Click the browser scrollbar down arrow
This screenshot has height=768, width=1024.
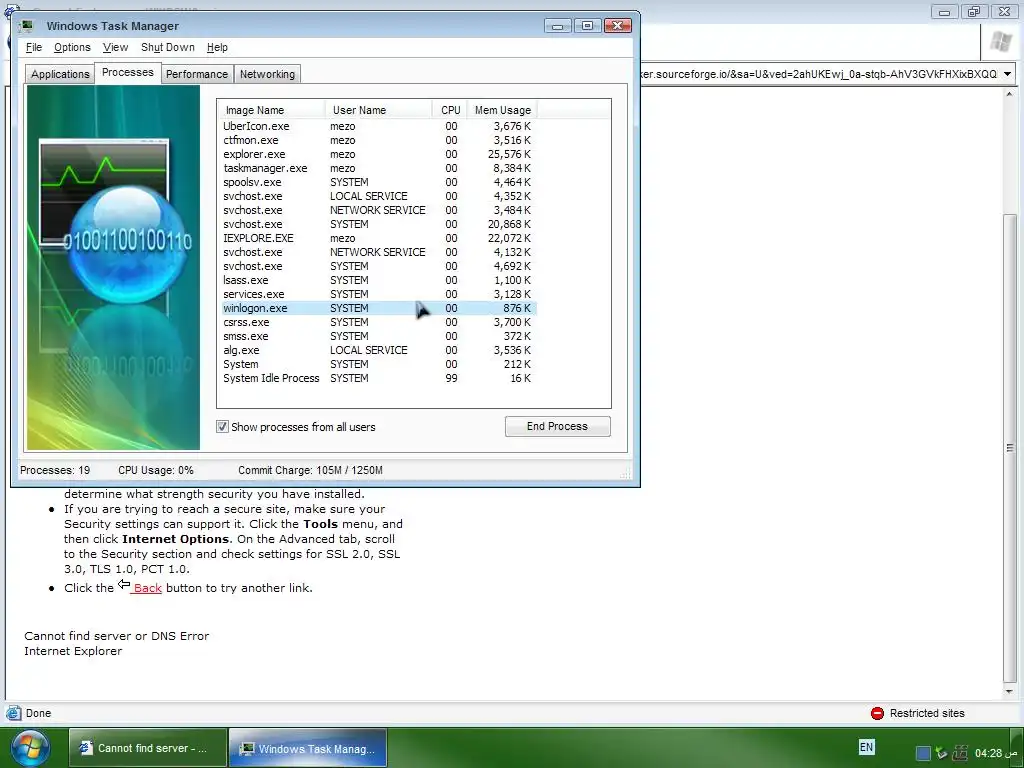[x=1010, y=691]
